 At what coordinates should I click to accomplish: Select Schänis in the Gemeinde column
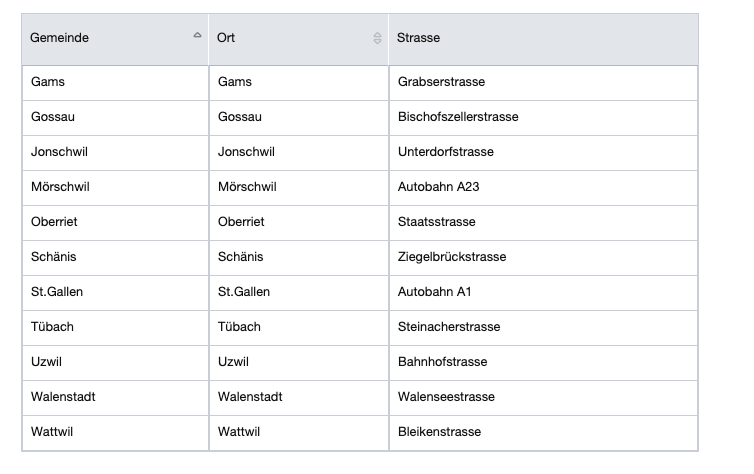tap(54, 257)
